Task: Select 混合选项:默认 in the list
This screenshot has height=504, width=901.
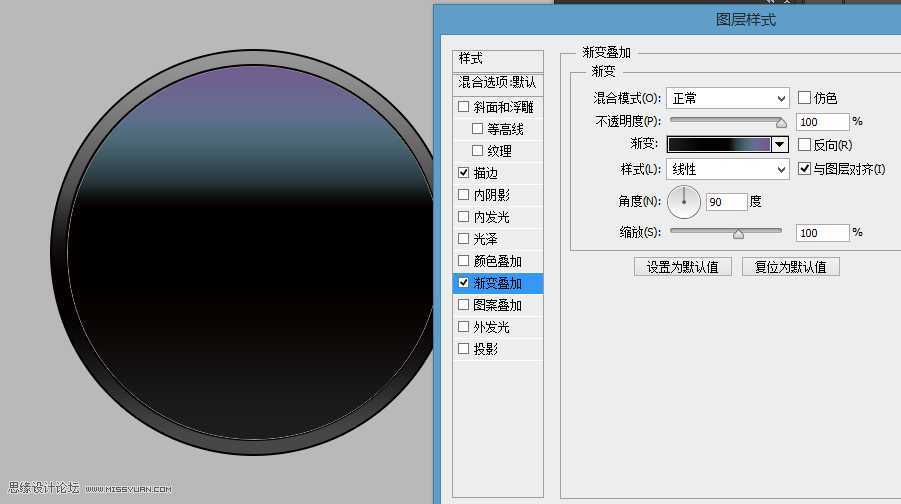Action: click(x=497, y=82)
